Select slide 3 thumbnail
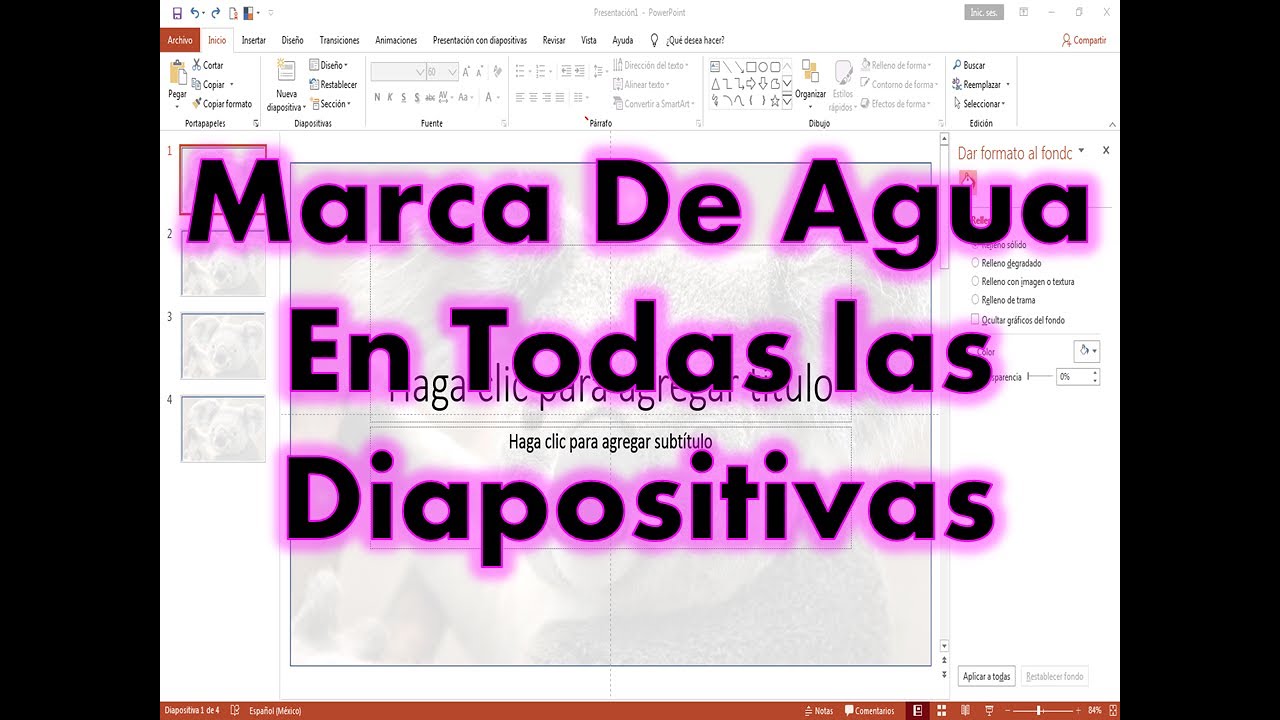This screenshot has height=720, width=1280. tap(223, 346)
